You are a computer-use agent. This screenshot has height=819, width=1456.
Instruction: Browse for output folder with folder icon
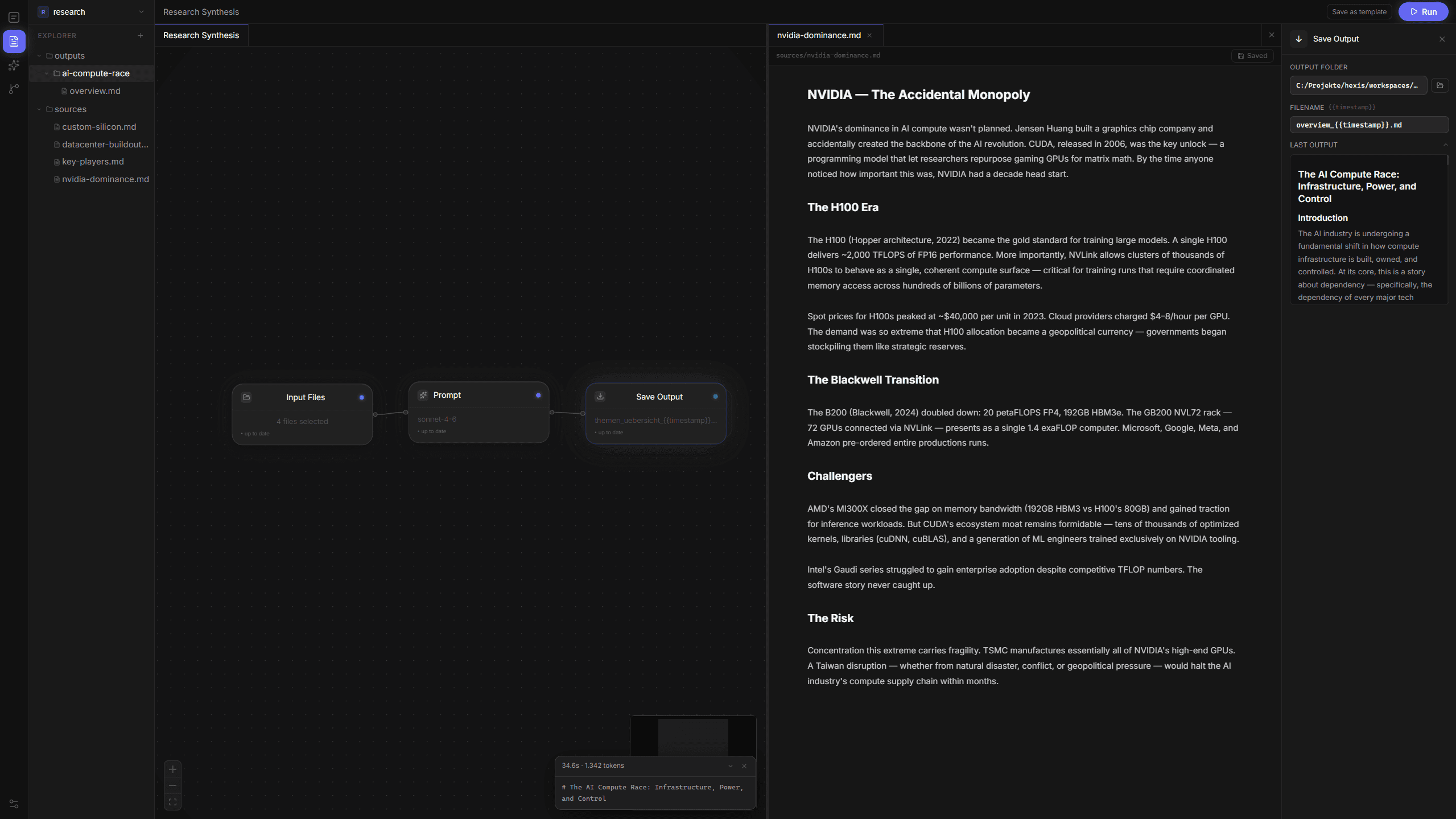click(1440, 85)
